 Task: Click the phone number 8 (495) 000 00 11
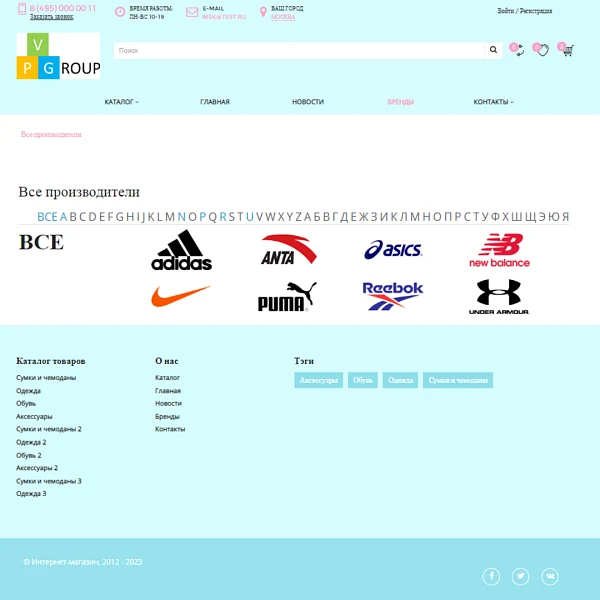(63, 8)
